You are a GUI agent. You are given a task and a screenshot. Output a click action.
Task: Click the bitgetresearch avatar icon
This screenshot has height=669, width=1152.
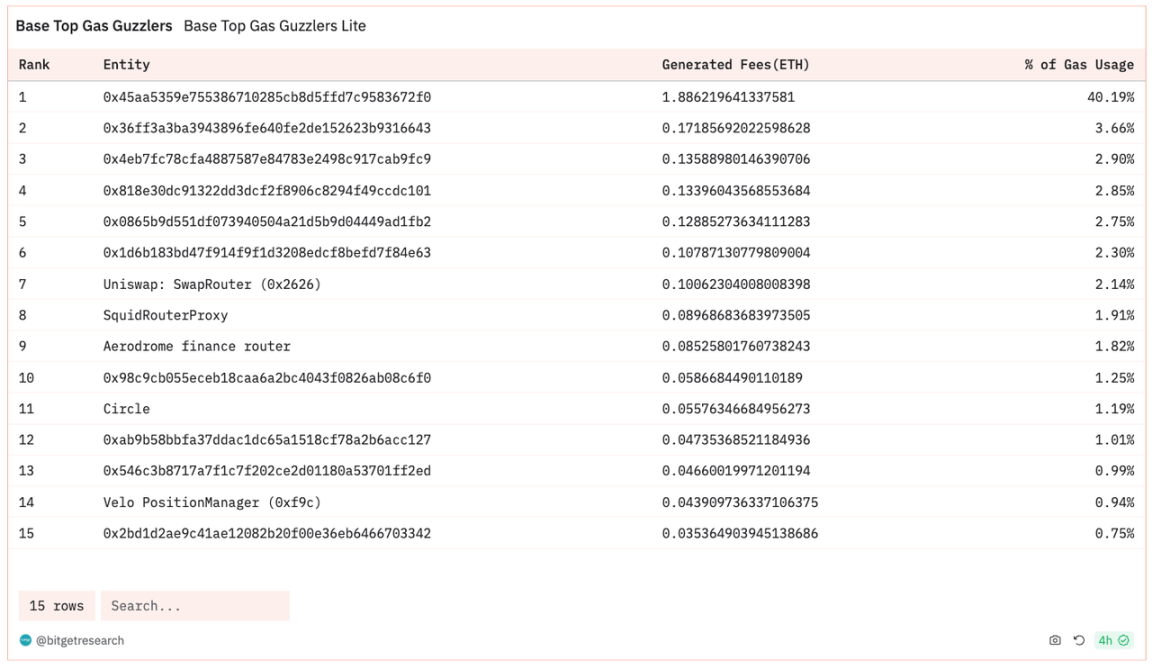coord(26,640)
